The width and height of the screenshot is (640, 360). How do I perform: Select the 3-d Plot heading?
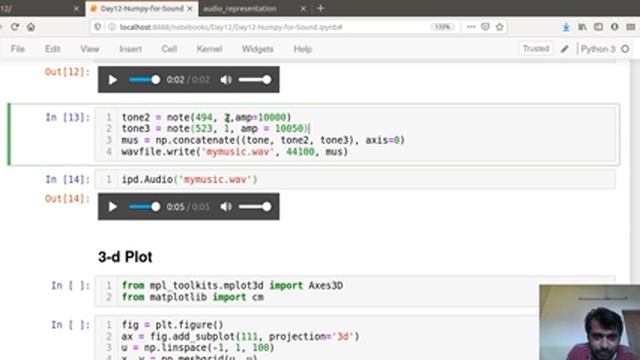coord(125,257)
